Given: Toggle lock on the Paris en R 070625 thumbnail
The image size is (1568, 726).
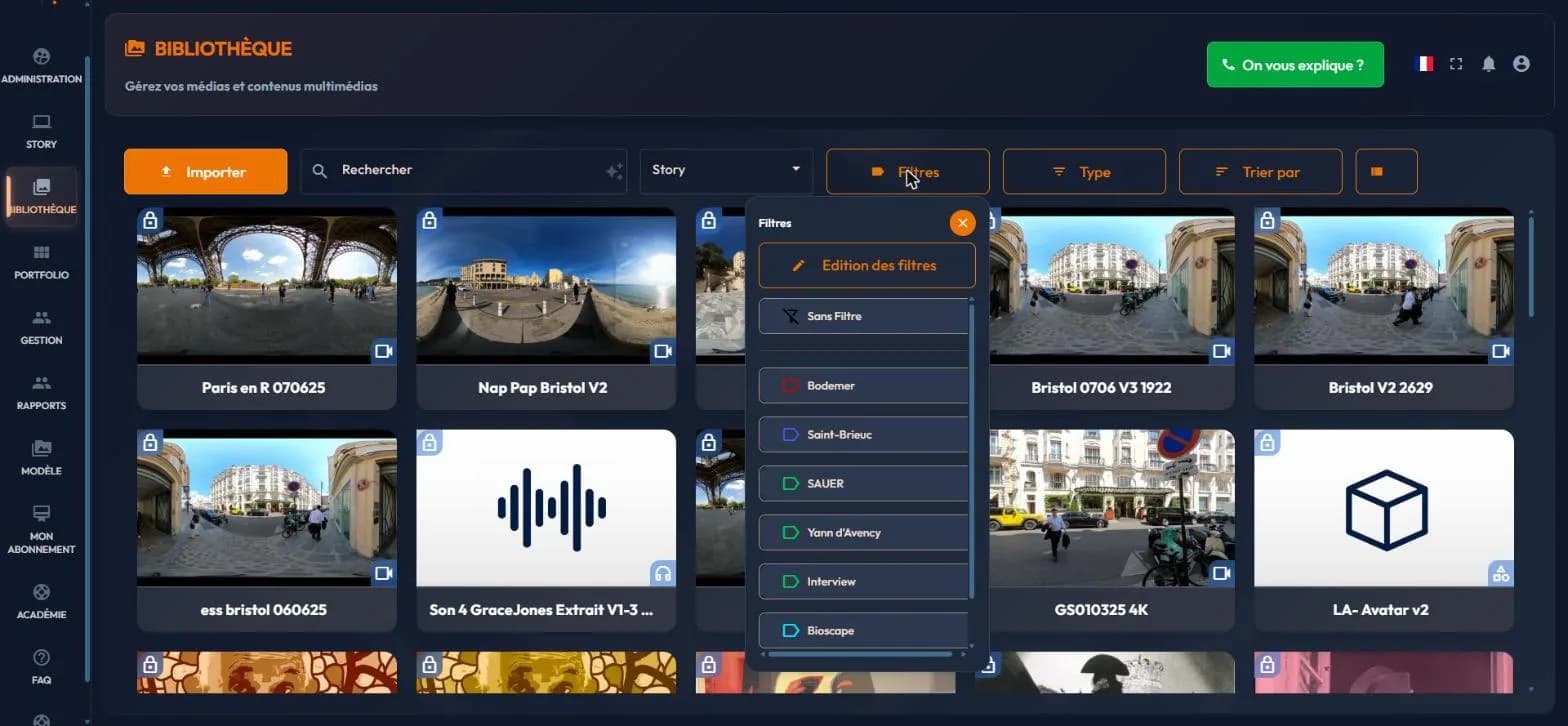Looking at the screenshot, I should [150, 220].
